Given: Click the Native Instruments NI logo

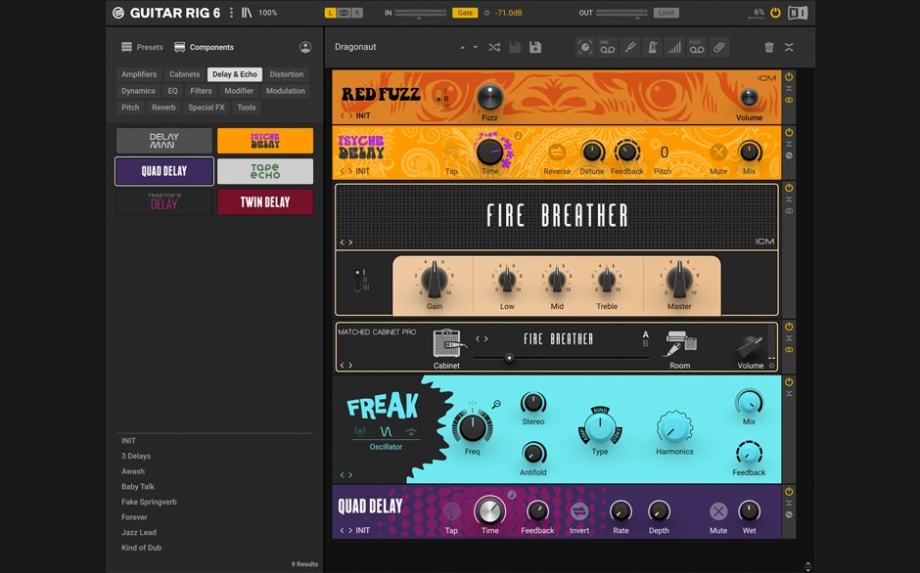Looking at the screenshot, I should [797, 12].
